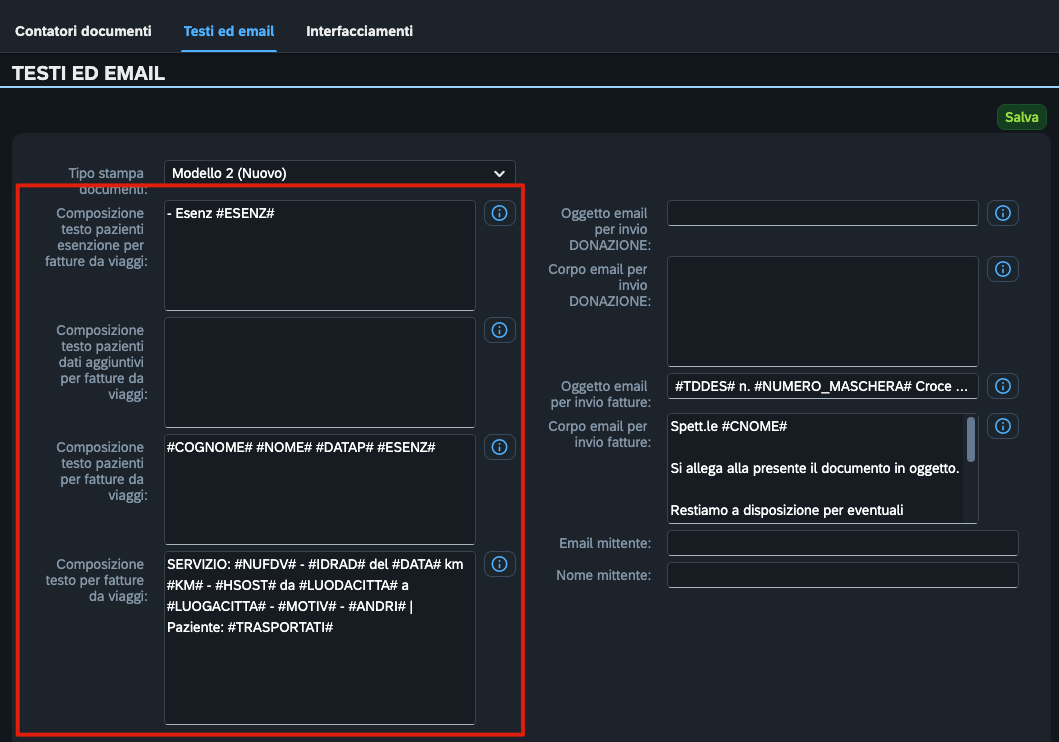The image size is (1059, 742).
Task: Click info icon for Corpo email DONAZIONE
Action: click(x=1003, y=269)
